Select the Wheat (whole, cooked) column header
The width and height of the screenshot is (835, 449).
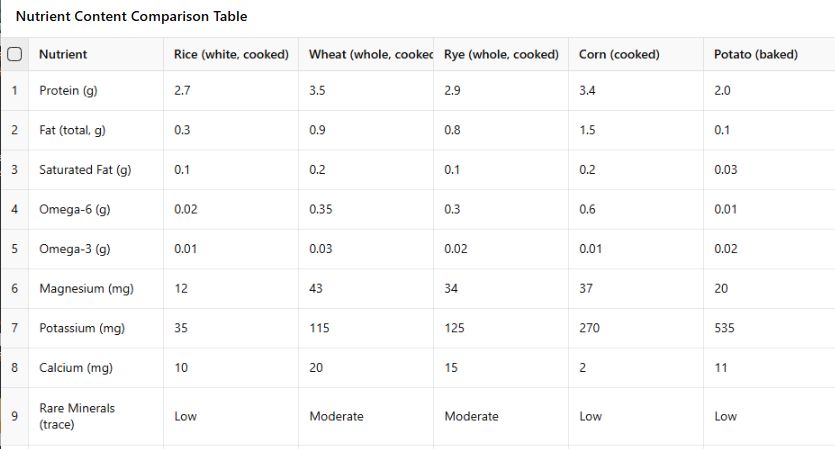[x=366, y=54]
